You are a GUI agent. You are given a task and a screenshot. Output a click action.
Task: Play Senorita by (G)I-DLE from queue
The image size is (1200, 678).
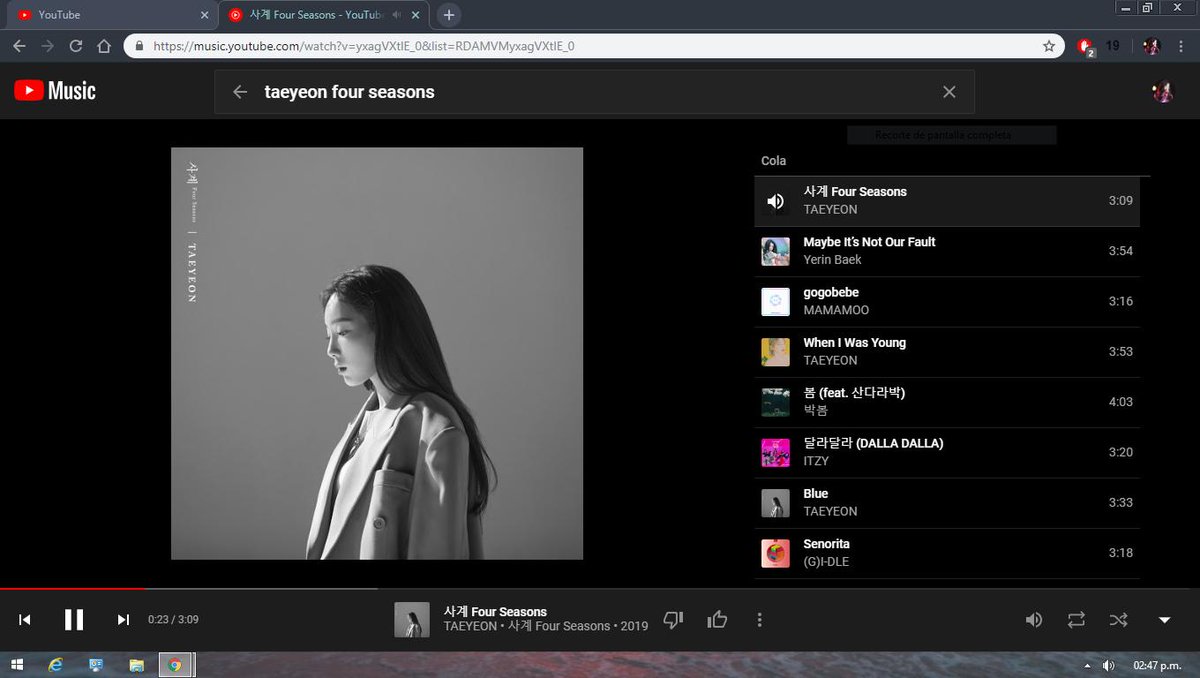pyautogui.click(x=947, y=553)
